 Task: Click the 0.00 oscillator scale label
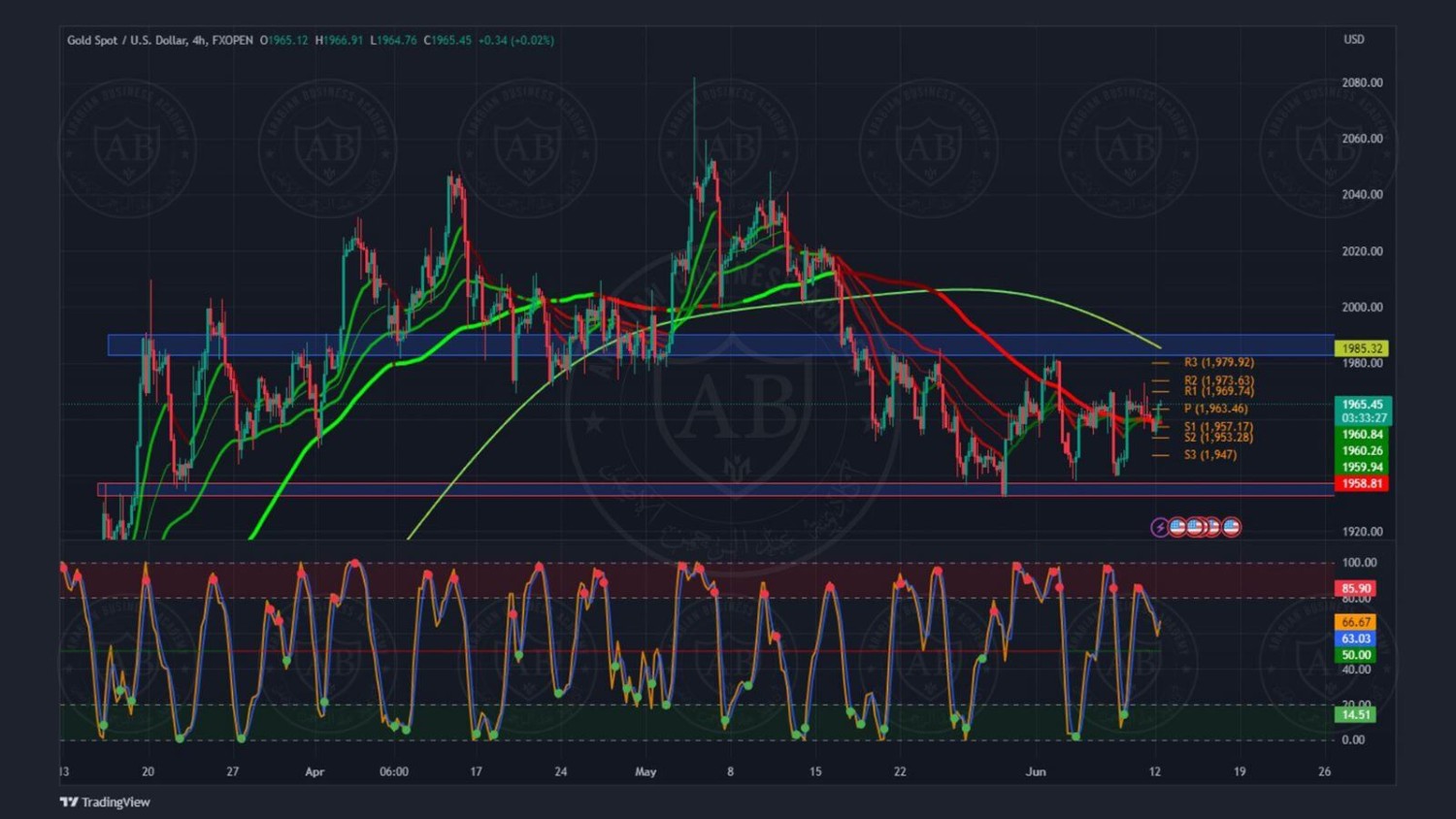pyautogui.click(x=1353, y=739)
